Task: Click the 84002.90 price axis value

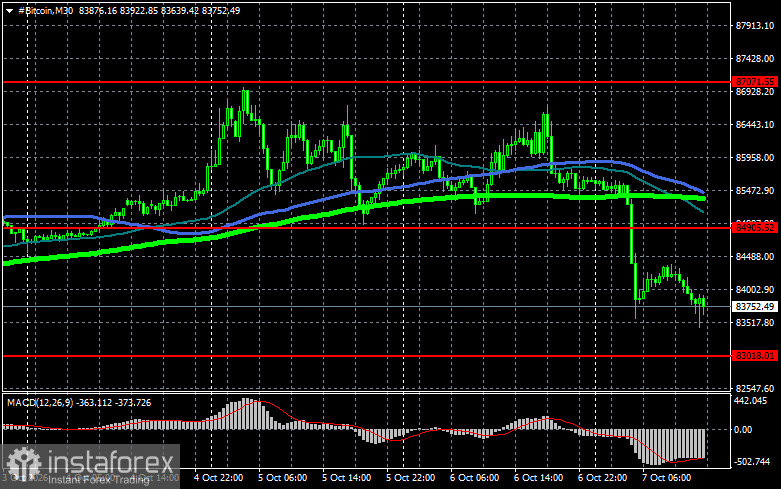Action: click(x=755, y=289)
